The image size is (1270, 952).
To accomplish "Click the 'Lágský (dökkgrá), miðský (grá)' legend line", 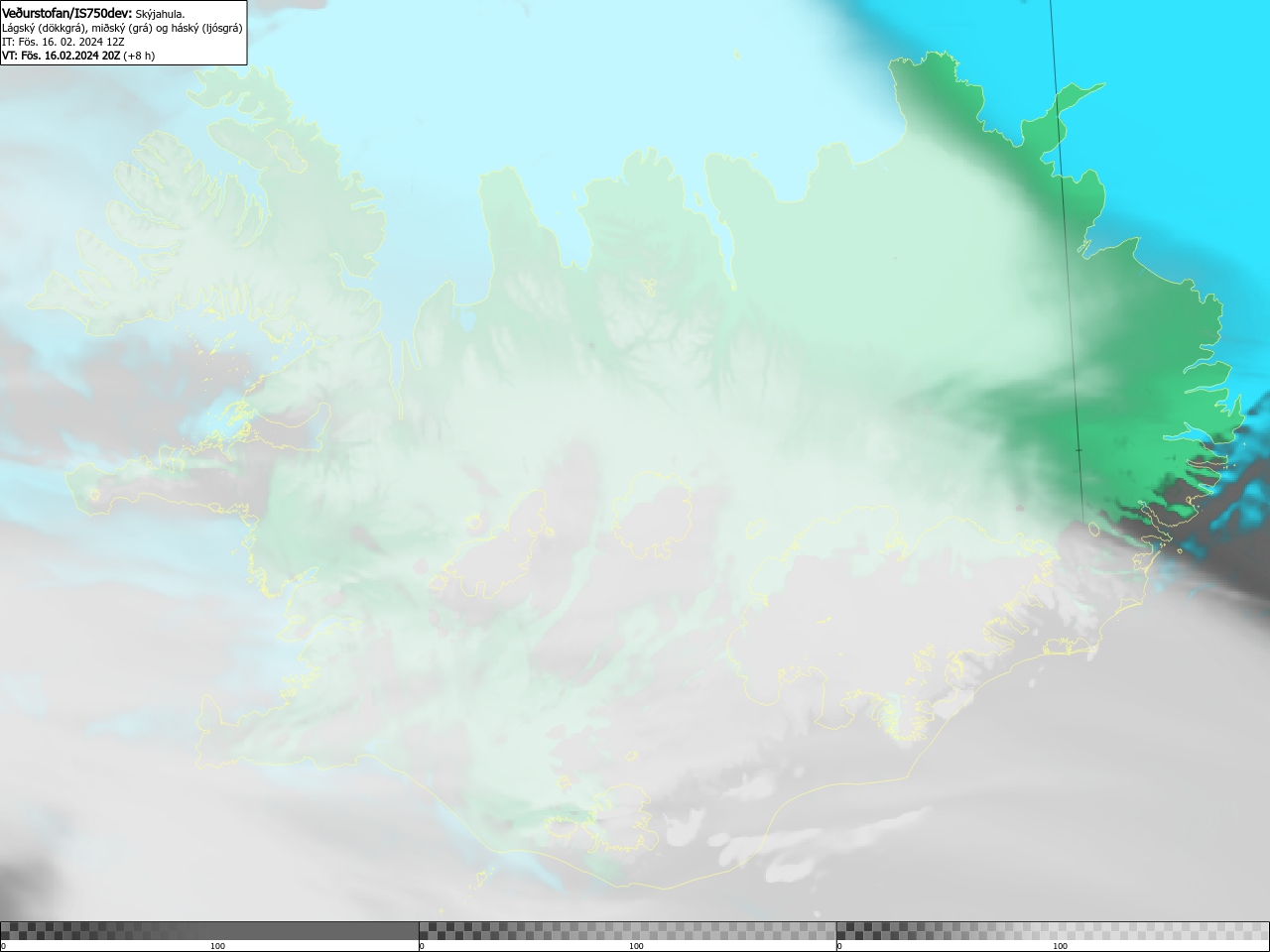I will (x=122, y=28).
